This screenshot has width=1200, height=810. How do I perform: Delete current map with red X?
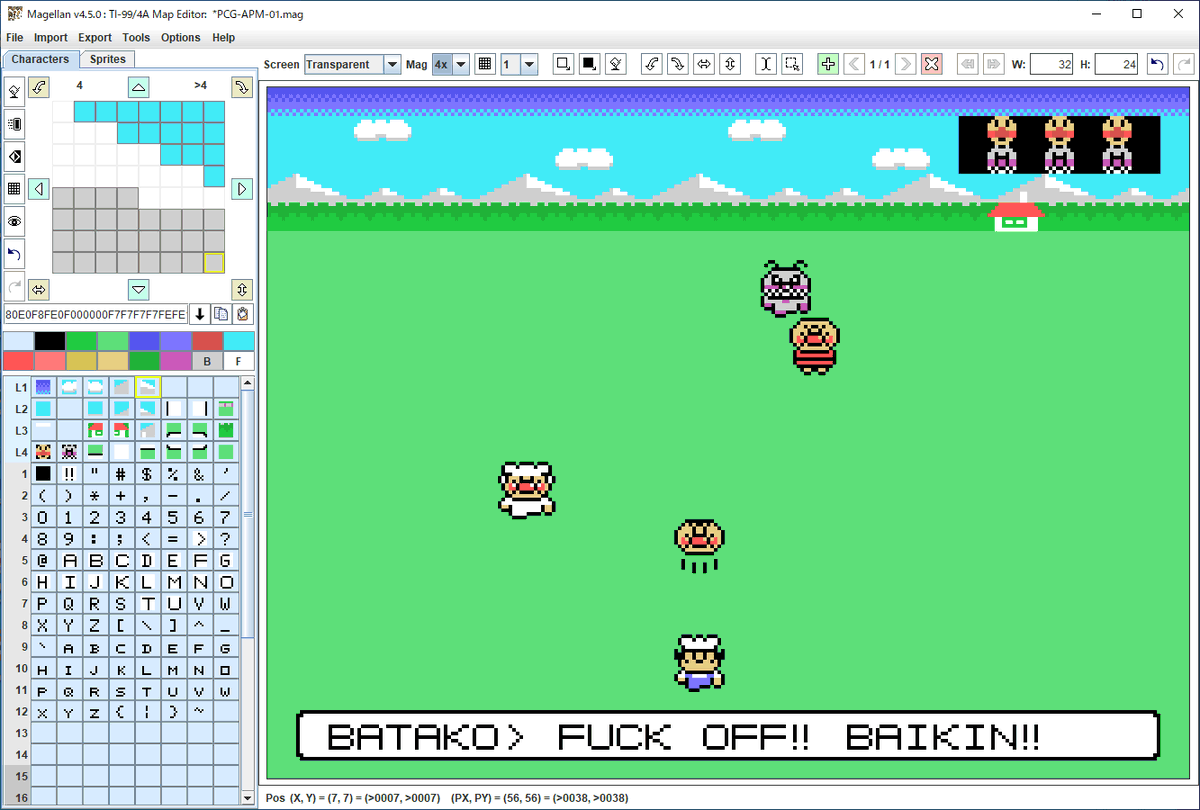click(x=932, y=64)
